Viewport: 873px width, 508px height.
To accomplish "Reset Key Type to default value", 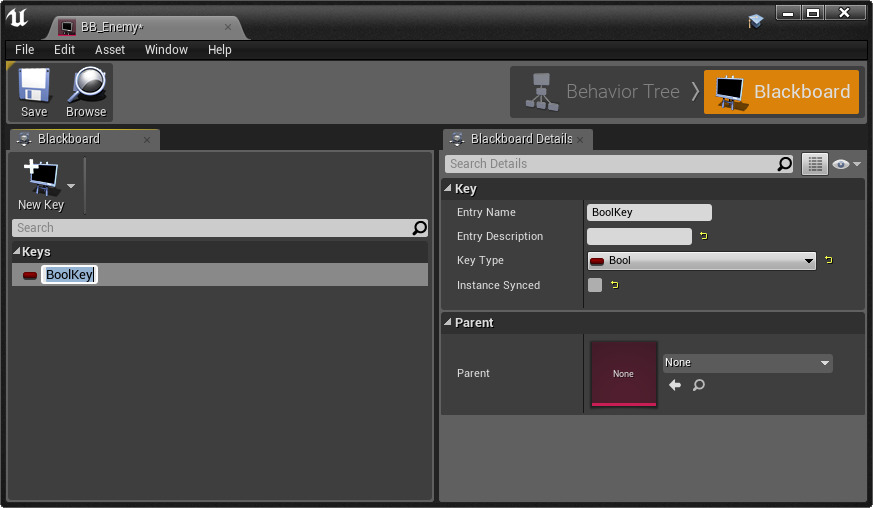I will tap(828, 261).
